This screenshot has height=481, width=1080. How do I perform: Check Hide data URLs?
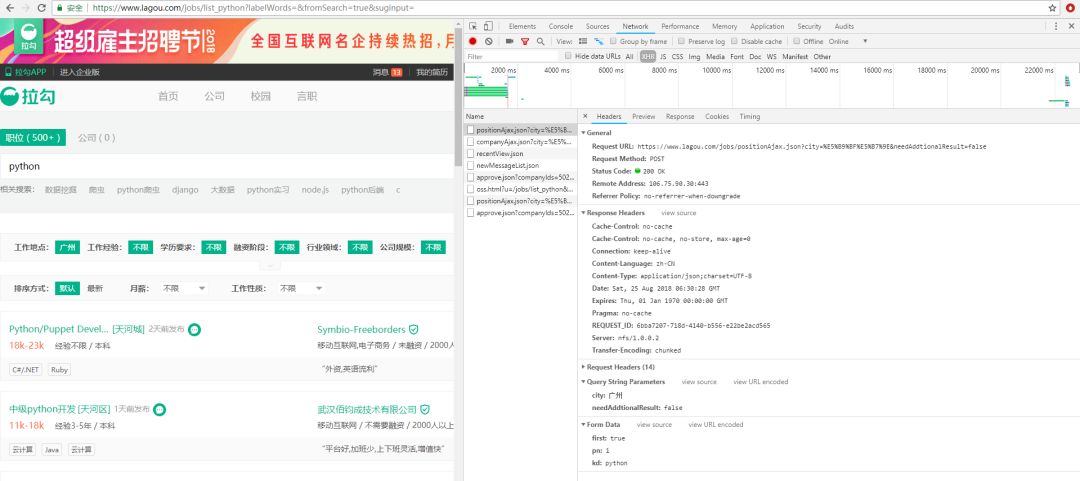(568, 57)
